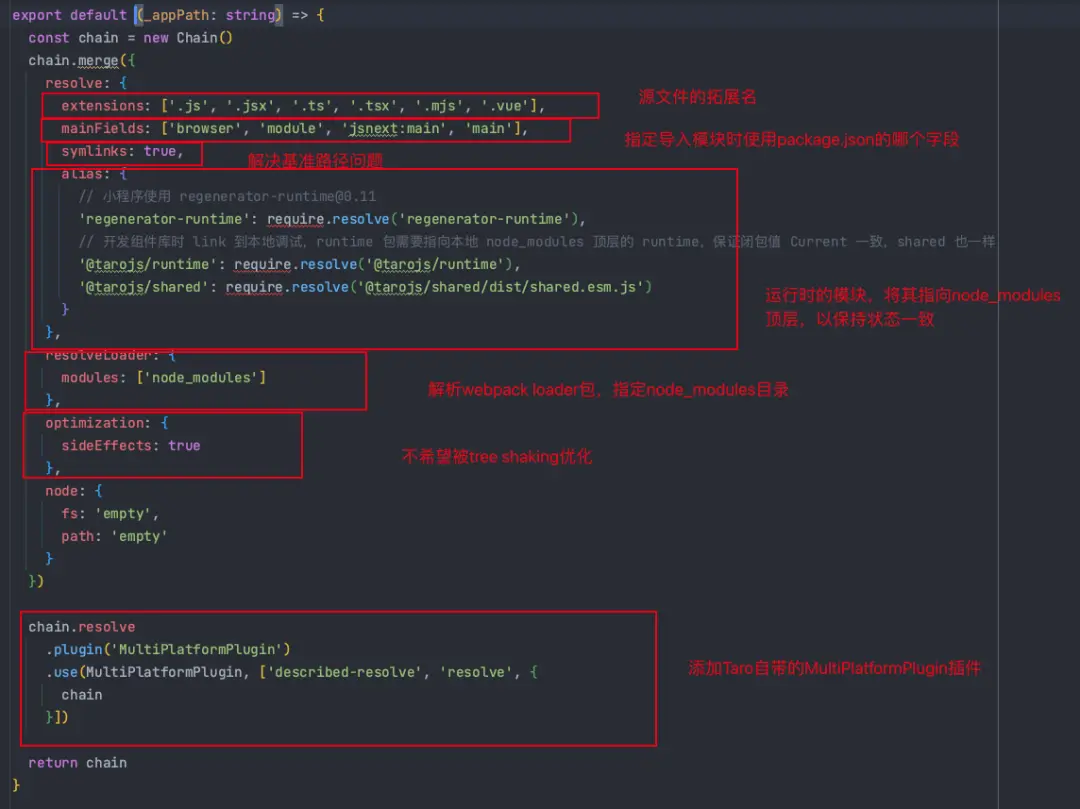Click the '@tarojs/runtime' alias key
Viewport: 1080px width, 809px height.
point(147,265)
